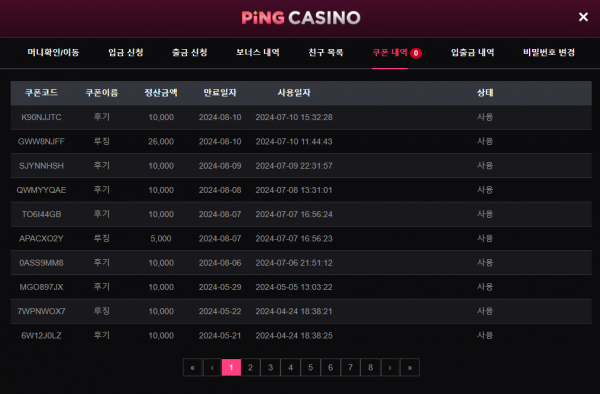Go to page 2 of coupons
This screenshot has height=394, width=600.
pos(250,368)
